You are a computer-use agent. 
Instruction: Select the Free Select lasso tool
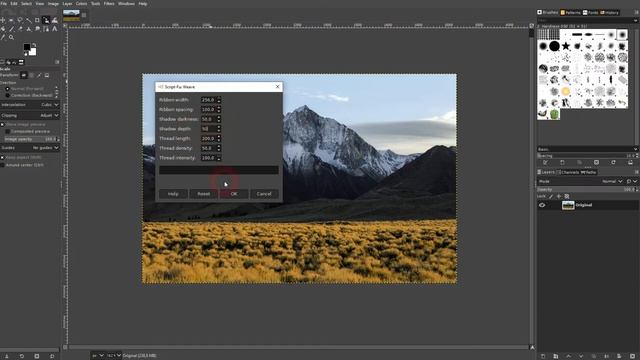tap(20, 20)
